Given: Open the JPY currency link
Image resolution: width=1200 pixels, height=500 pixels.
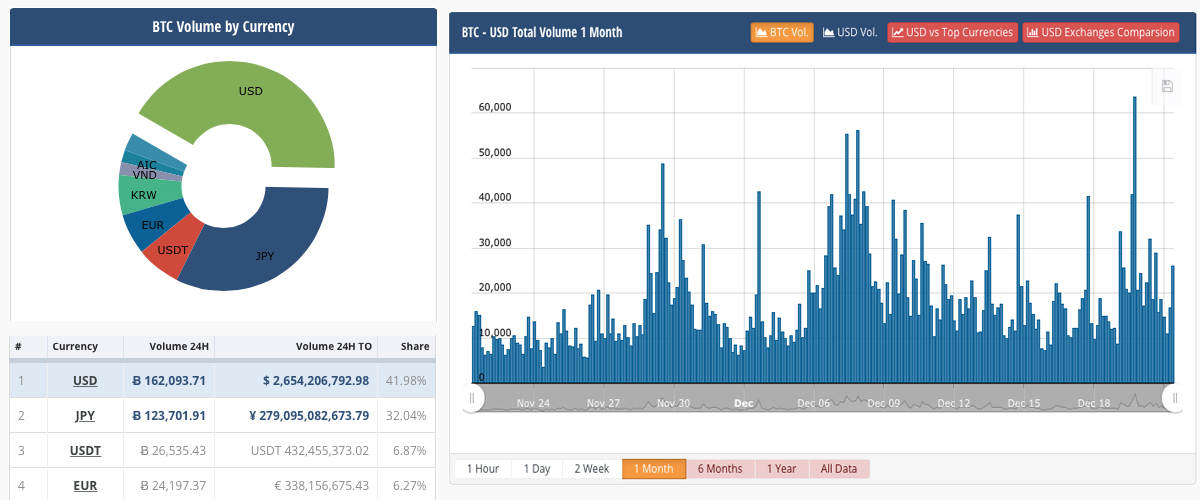Looking at the screenshot, I should click(x=85, y=416).
